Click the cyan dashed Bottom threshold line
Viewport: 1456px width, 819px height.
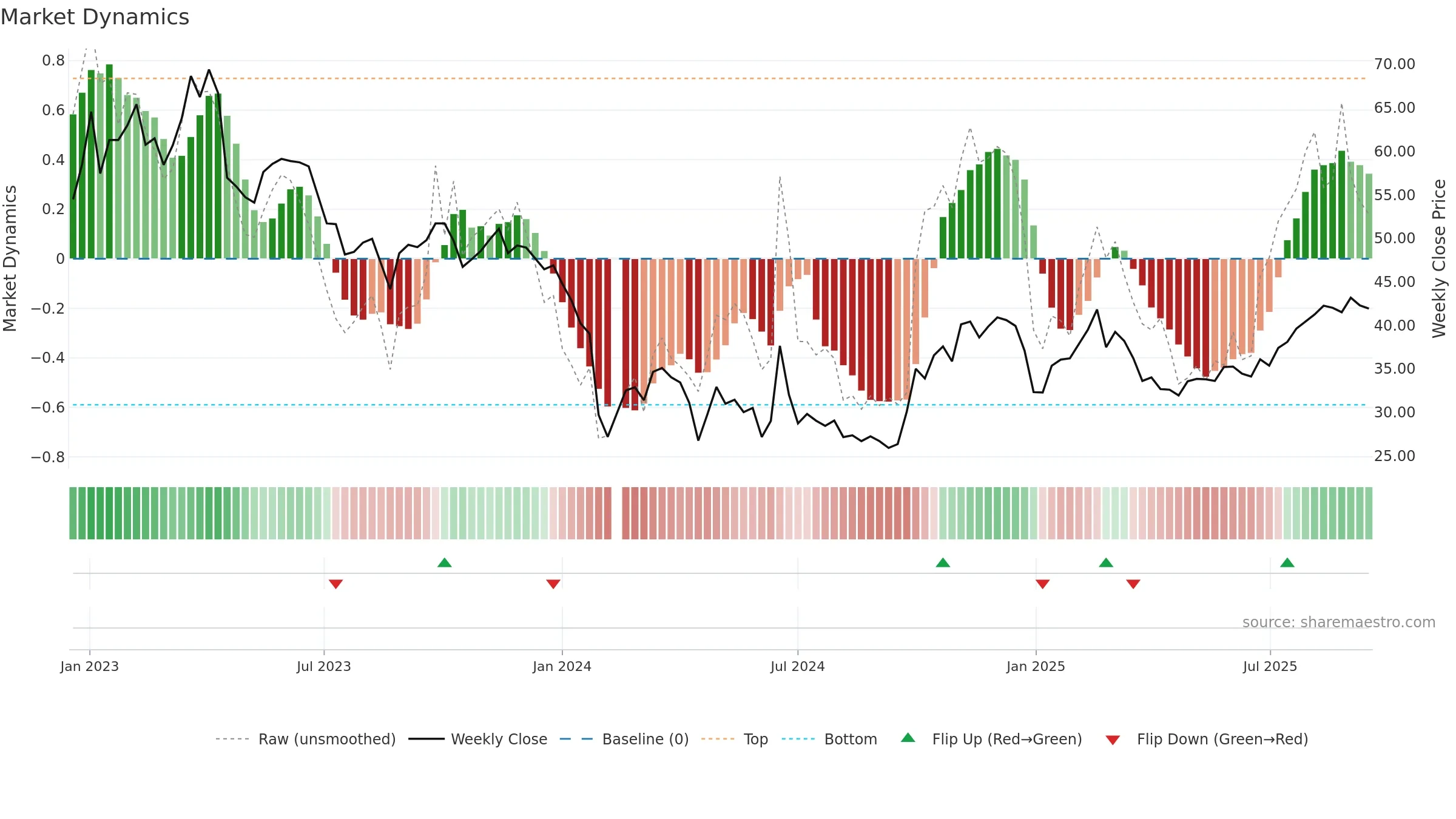[x=719, y=405]
